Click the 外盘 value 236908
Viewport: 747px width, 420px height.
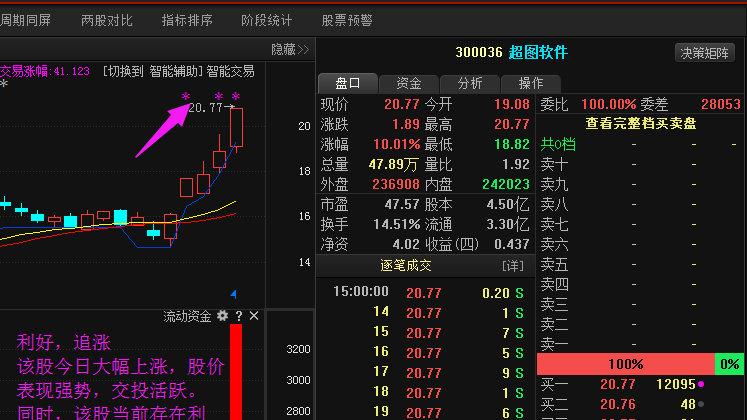395,184
